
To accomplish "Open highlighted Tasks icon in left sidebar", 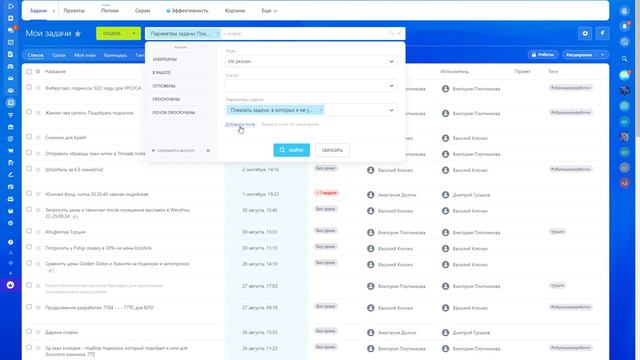I will tap(11, 102).
